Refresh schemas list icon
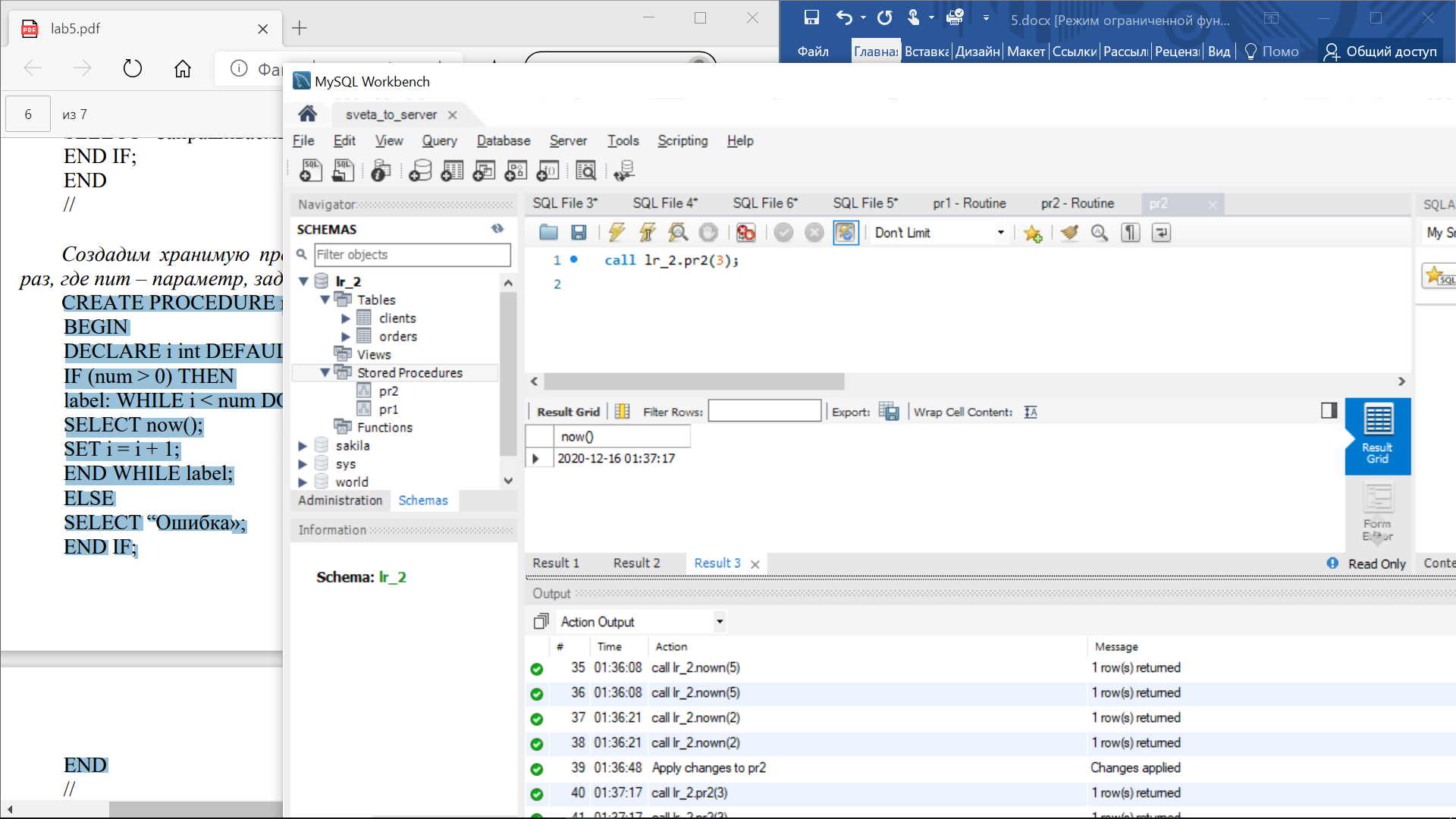This screenshot has width=1456, height=819. [x=497, y=228]
